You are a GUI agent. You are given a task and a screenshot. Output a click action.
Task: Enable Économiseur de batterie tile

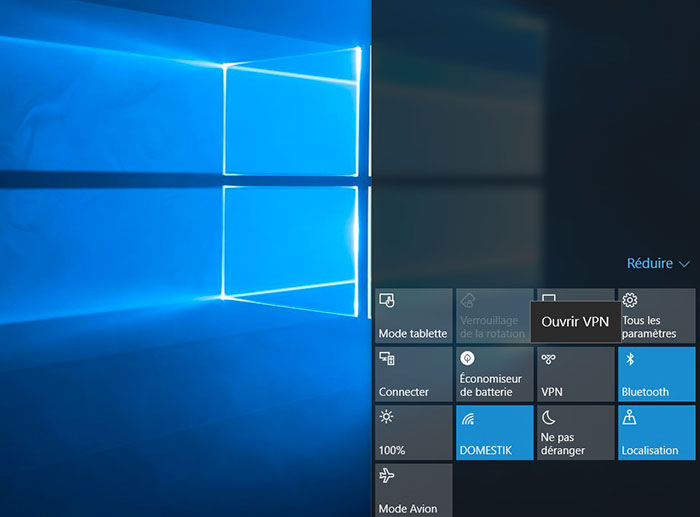click(x=495, y=374)
